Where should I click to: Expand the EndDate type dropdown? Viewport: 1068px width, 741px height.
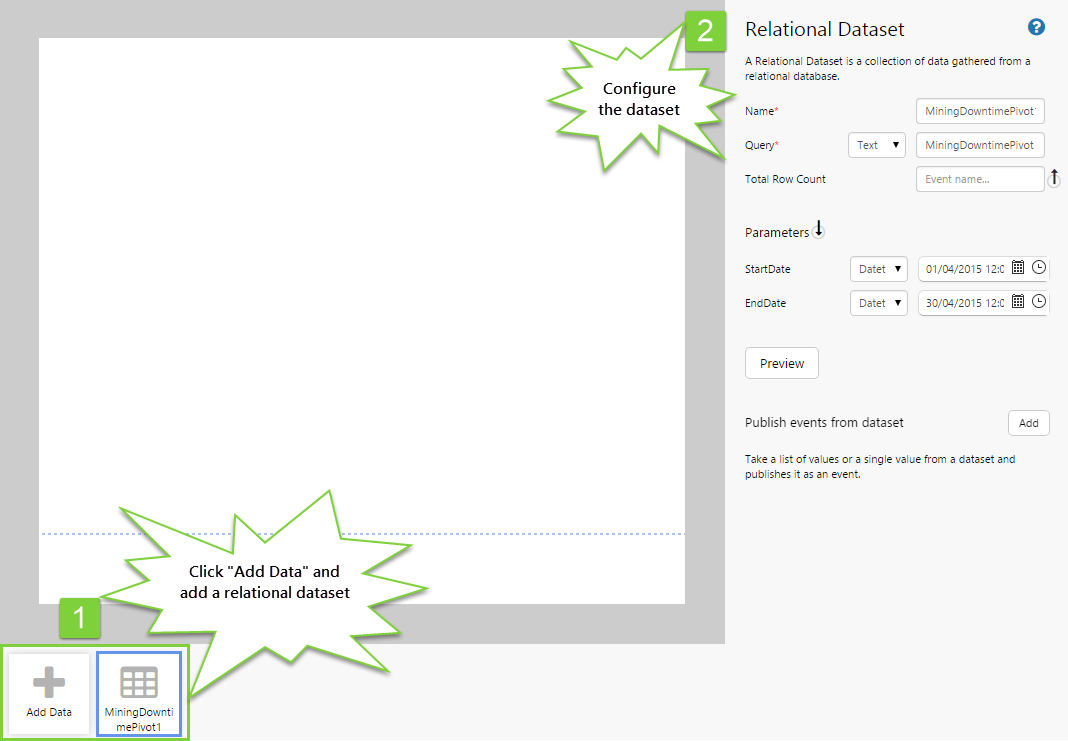point(878,302)
